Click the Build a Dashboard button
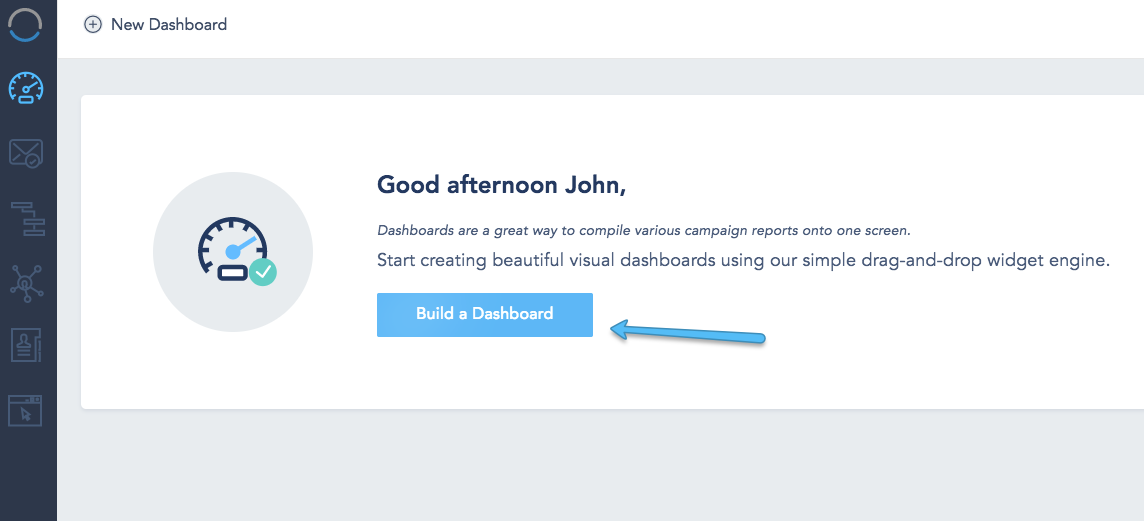 [484, 314]
